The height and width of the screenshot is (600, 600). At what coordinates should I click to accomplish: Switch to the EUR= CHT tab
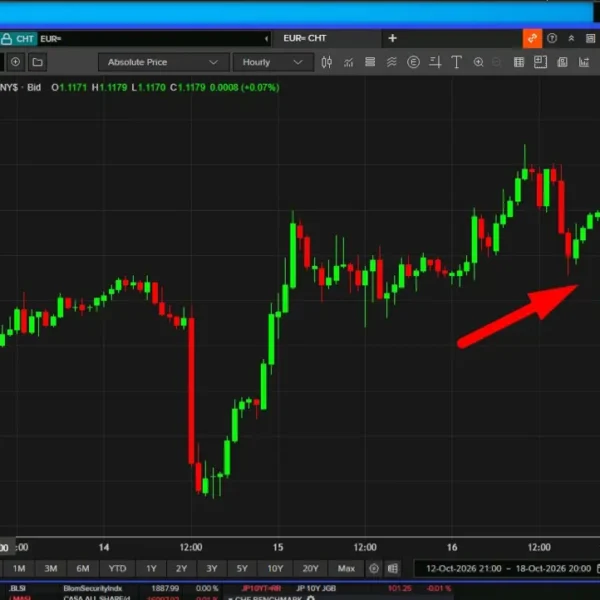pos(305,38)
